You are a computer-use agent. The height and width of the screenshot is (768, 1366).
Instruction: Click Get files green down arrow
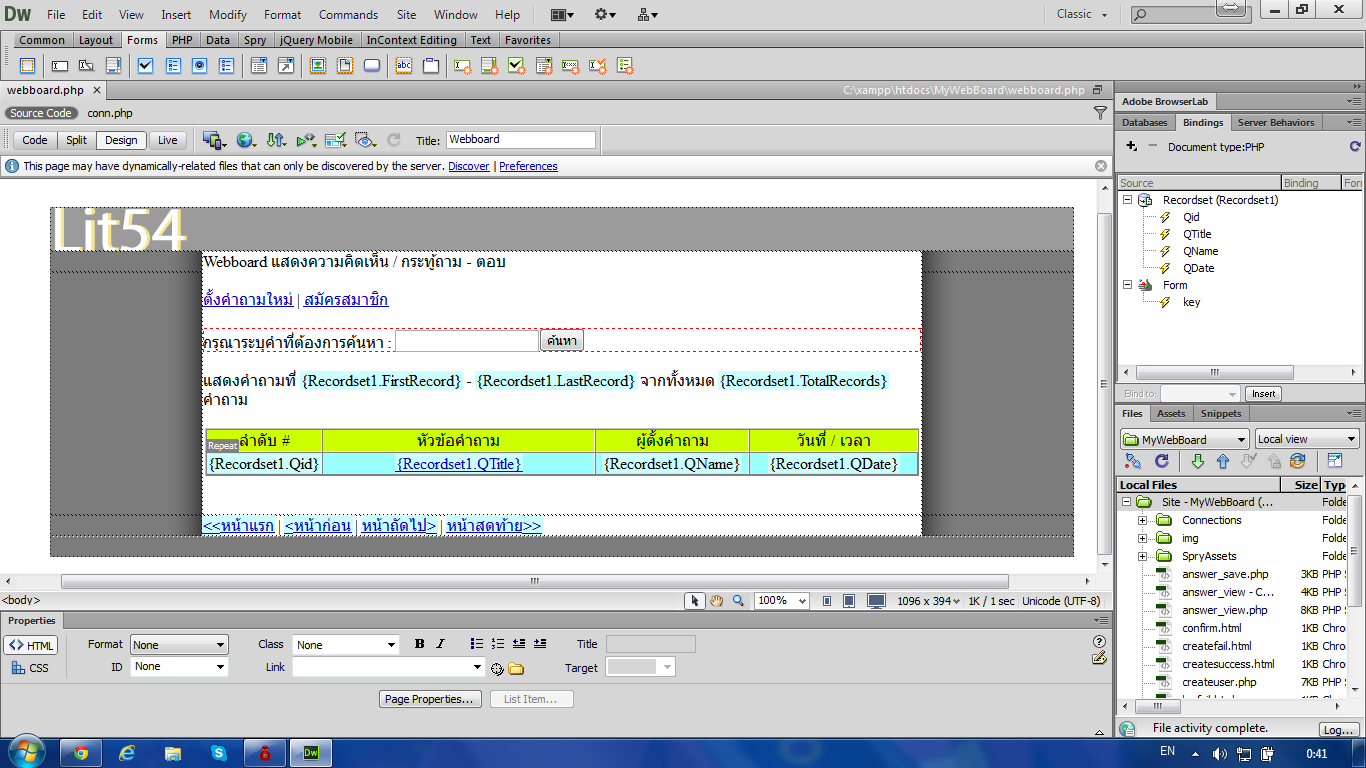pos(1197,461)
